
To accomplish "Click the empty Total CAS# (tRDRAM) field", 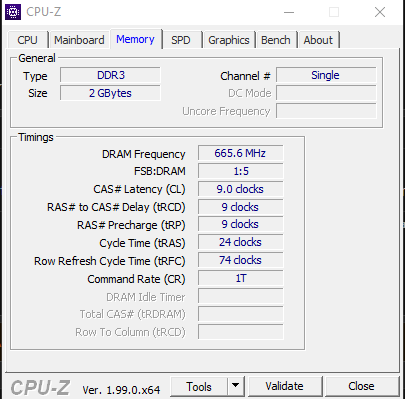I will (x=240, y=314).
